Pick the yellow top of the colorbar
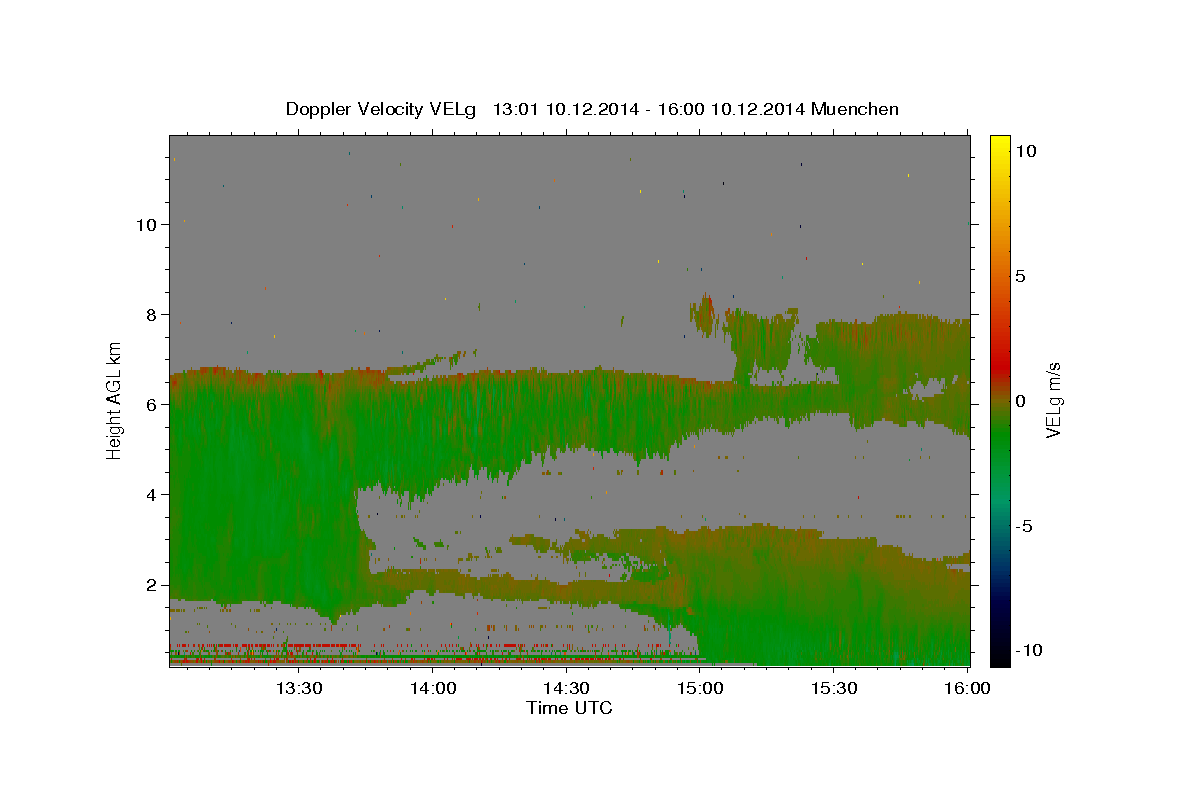1200x800 pixels. point(999,145)
